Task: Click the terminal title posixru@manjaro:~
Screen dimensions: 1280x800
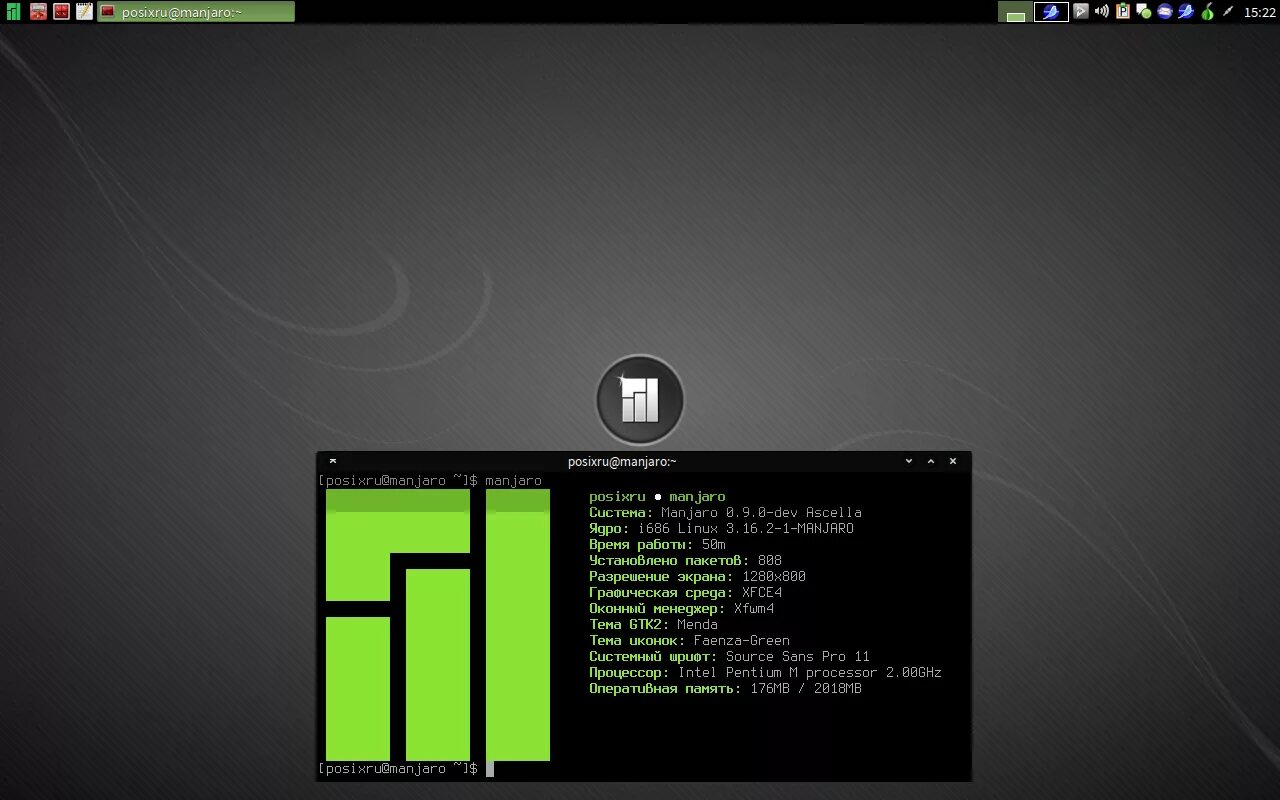Action: [622, 461]
